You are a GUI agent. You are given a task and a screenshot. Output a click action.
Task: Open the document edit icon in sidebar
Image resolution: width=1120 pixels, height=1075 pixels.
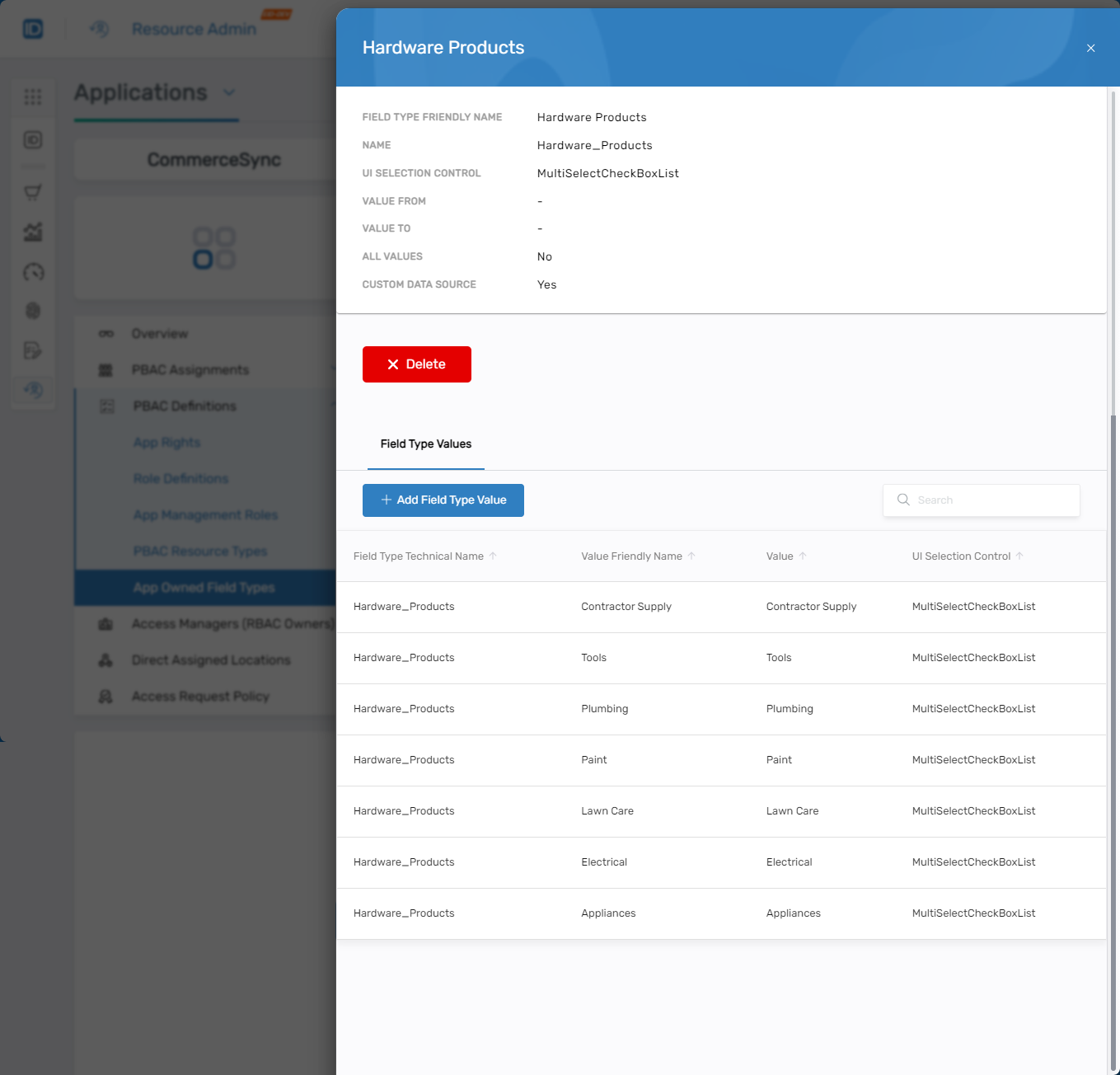tap(33, 350)
